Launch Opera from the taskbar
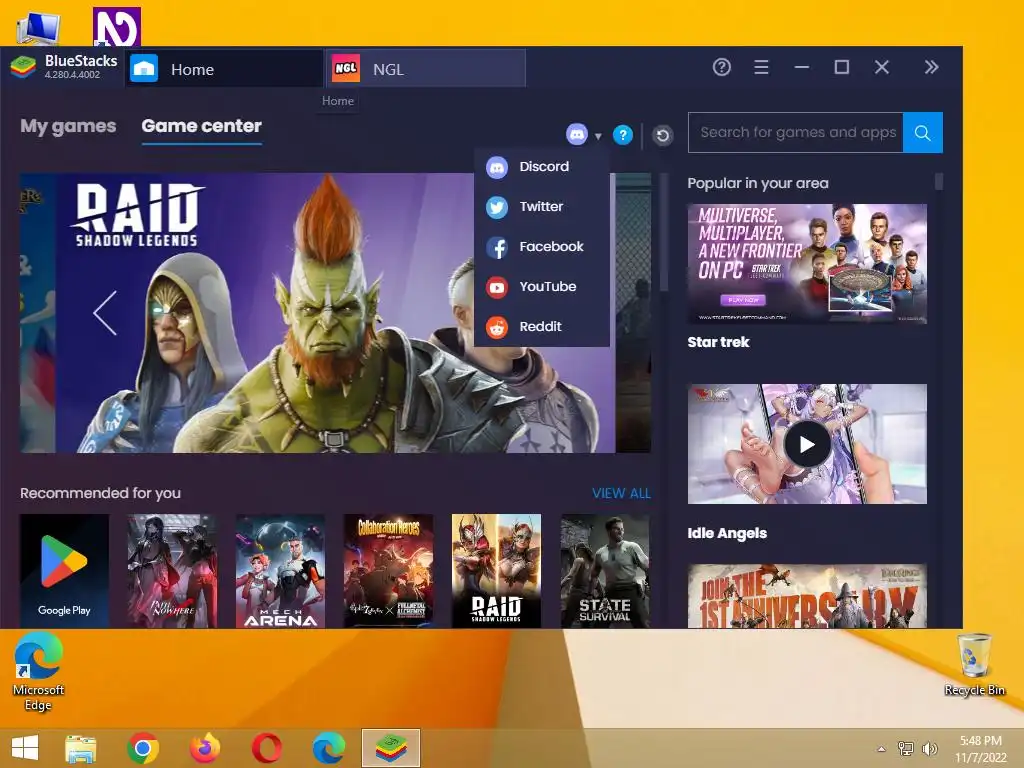1024x768 pixels. pos(266,748)
